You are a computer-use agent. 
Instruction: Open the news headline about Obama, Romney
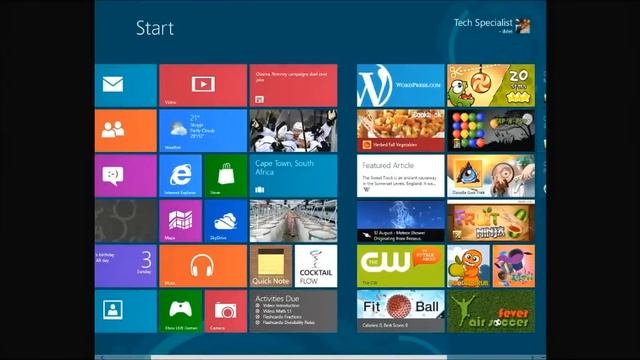(x=293, y=85)
